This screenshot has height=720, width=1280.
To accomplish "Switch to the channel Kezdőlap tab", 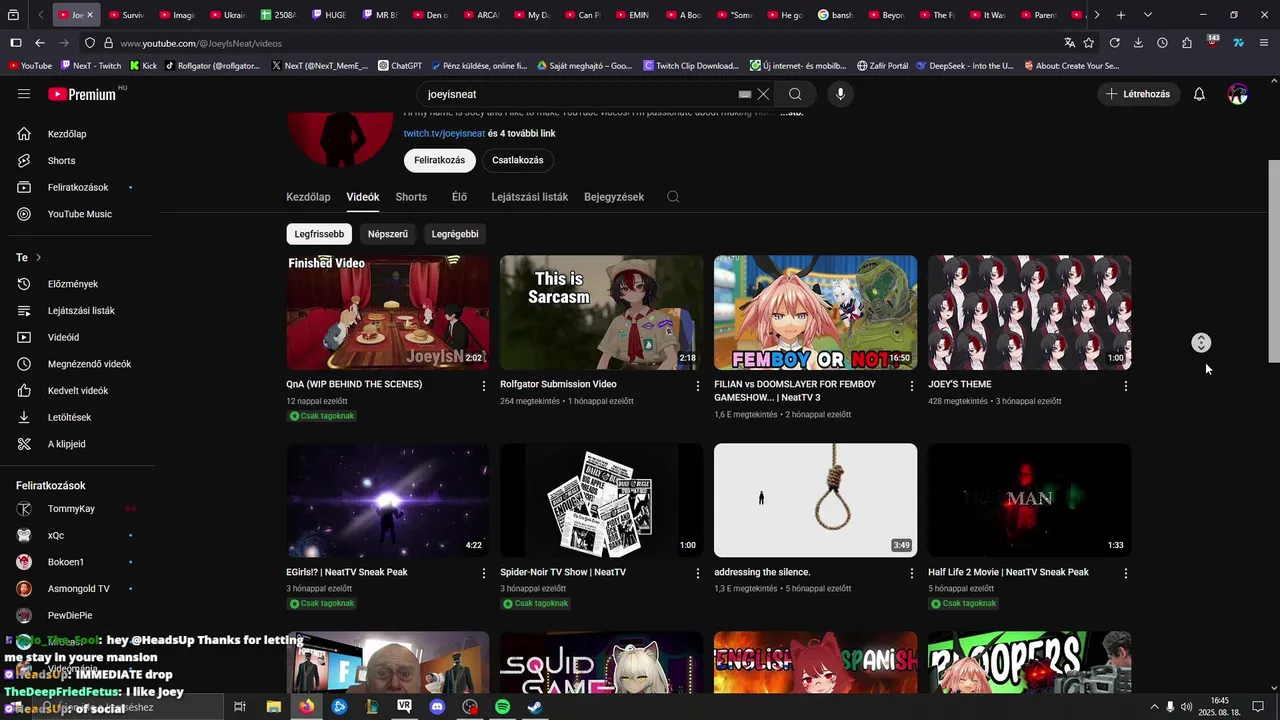I will pyautogui.click(x=308, y=197).
